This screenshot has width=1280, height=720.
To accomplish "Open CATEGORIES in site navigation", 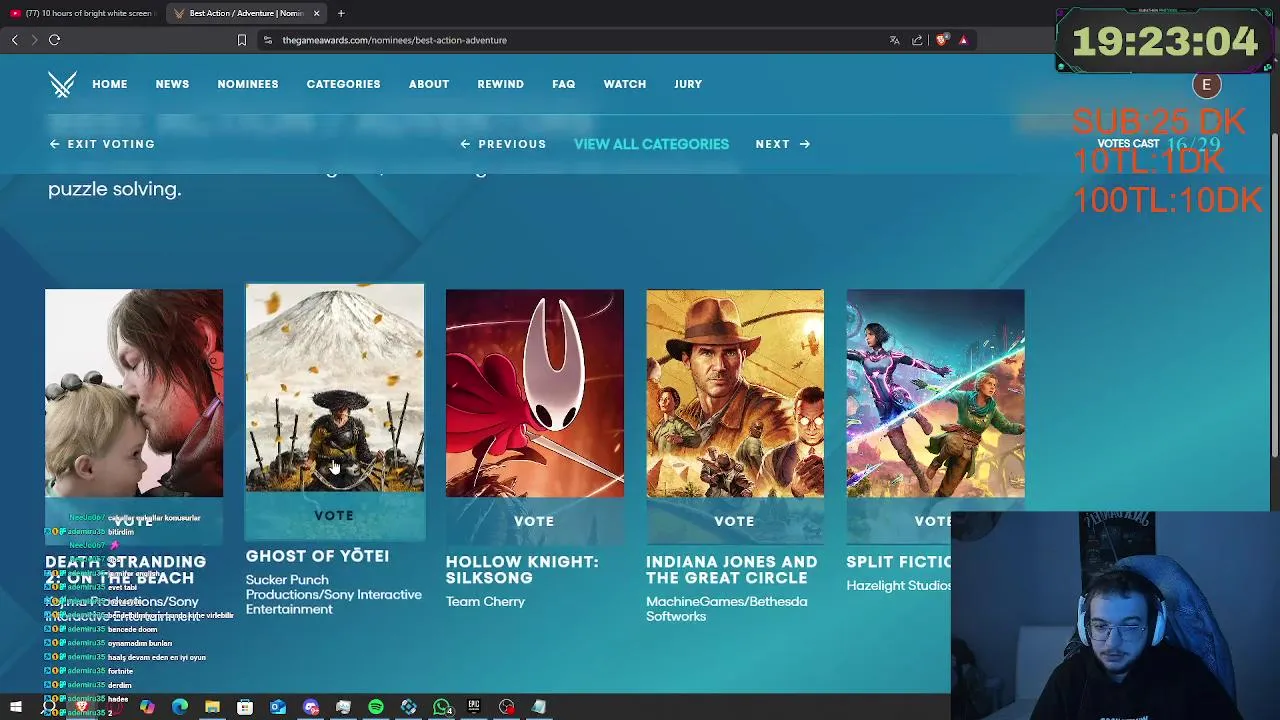I will [343, 84].
